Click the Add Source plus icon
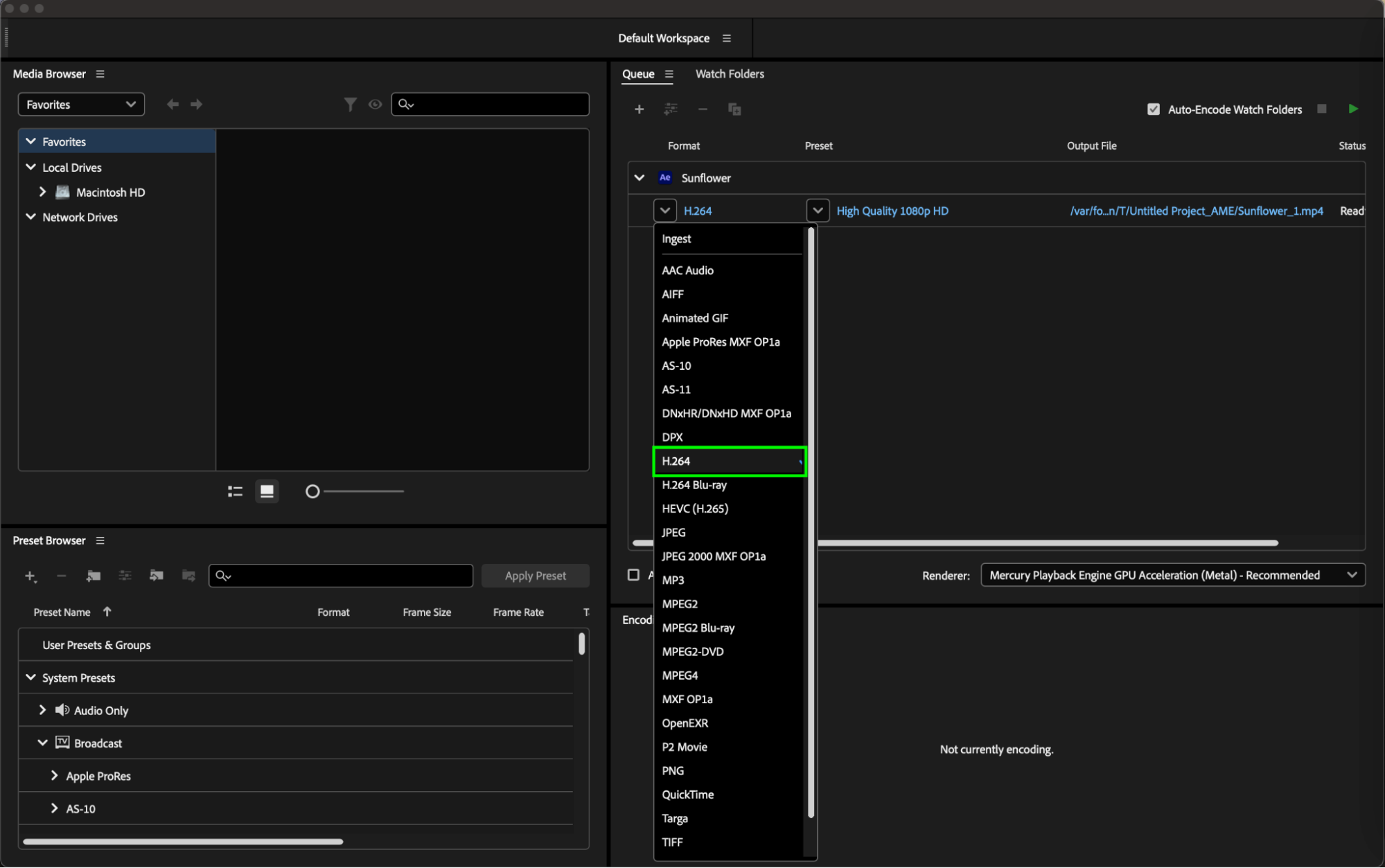 (x=639, y=109)
